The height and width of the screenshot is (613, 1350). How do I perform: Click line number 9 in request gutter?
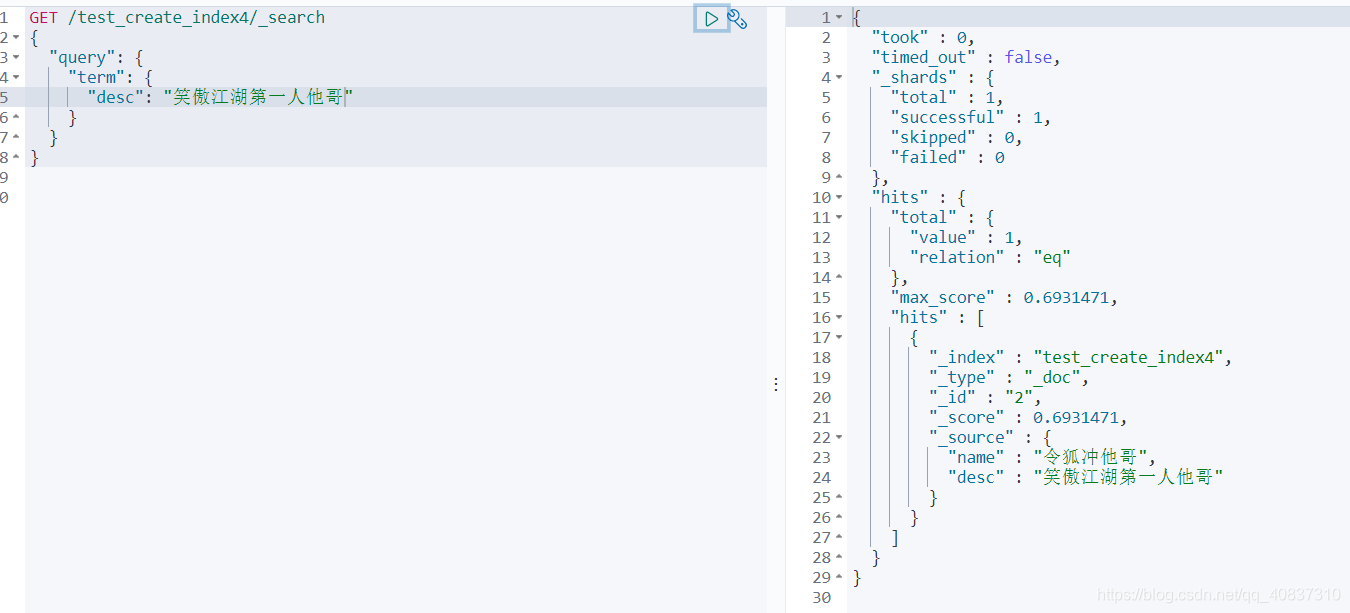point(5,177)
